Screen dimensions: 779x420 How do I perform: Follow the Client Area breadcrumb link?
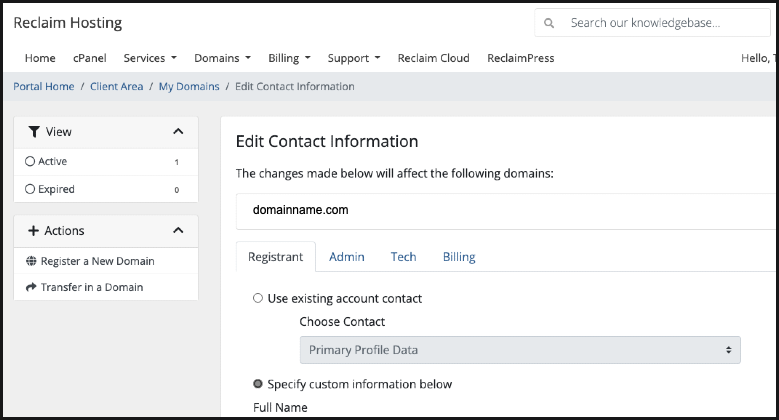[x=116, y=86]
